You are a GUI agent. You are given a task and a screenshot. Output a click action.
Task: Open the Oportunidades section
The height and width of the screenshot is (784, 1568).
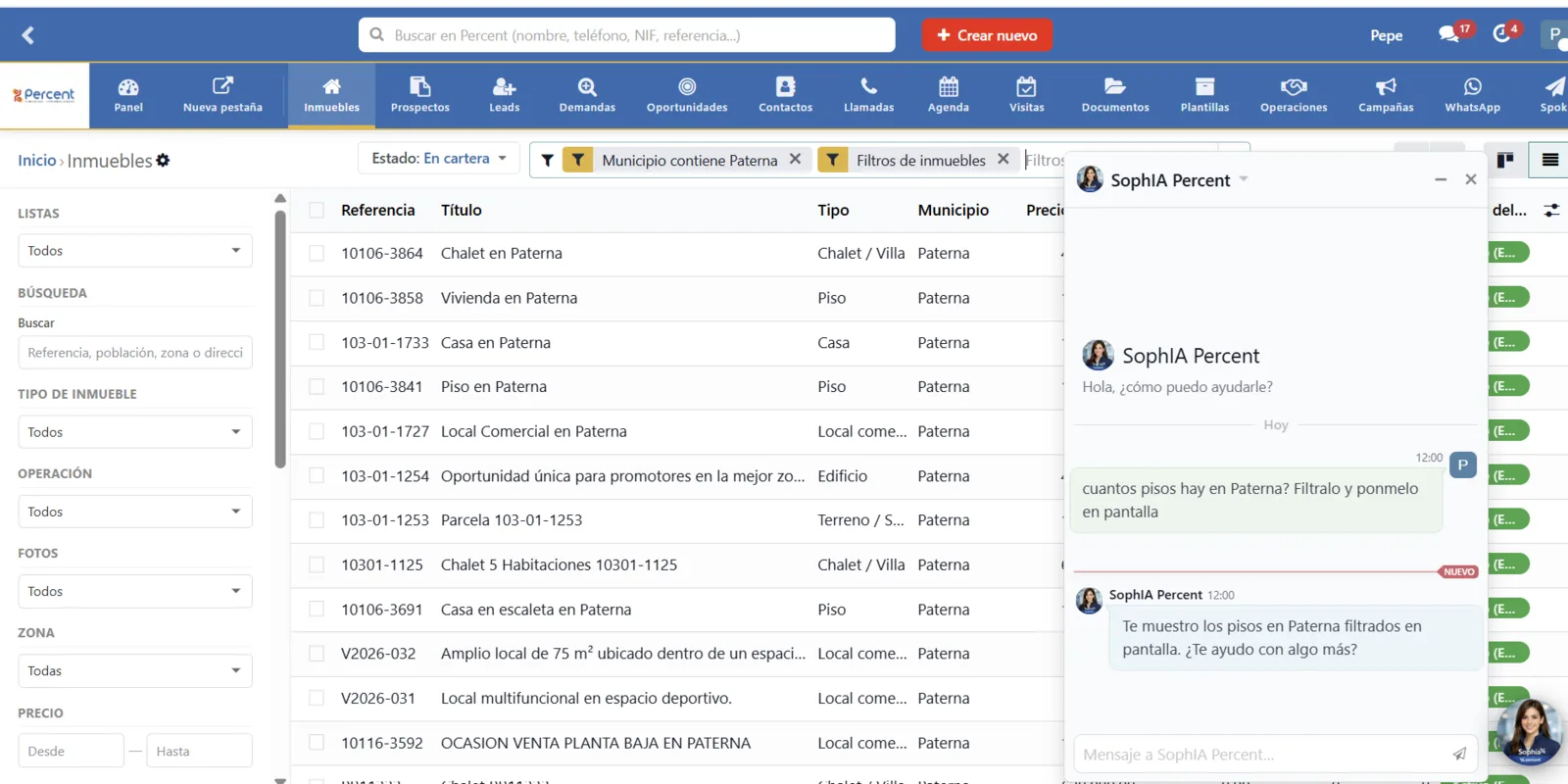687,95
